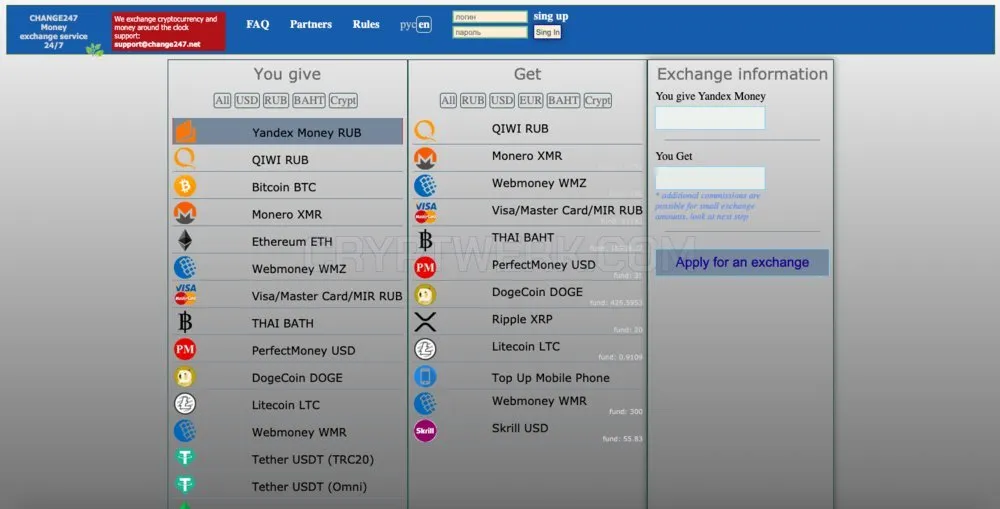Filter Get list by EUR
This screenshot has width=1000, height=509.
[x=531, y=100]
